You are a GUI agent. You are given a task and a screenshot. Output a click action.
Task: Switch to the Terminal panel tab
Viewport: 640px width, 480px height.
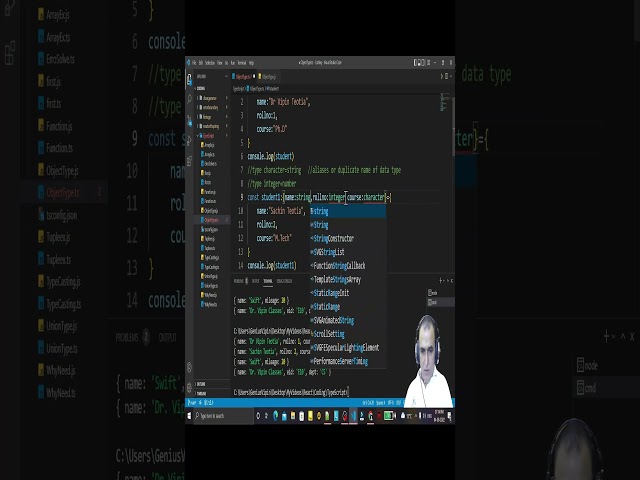pos(268,281)
